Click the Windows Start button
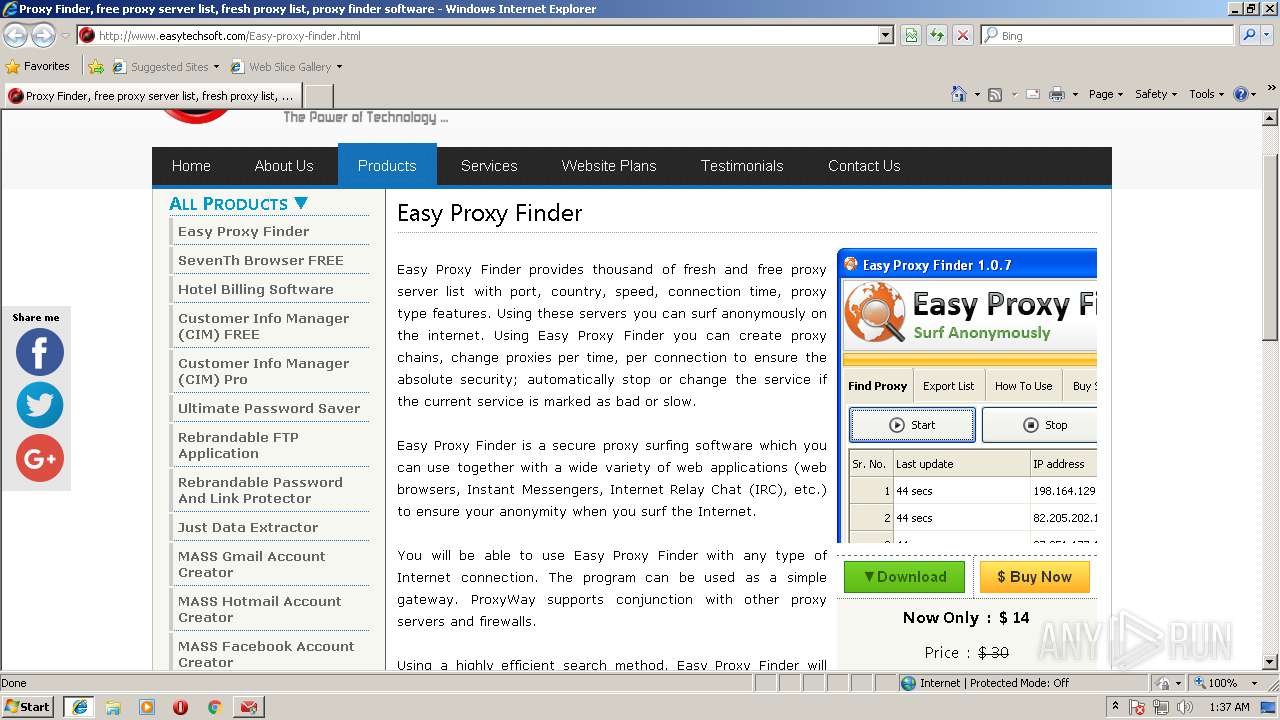The width and height of the screenshot is (1280, 720). pos(28,707)
